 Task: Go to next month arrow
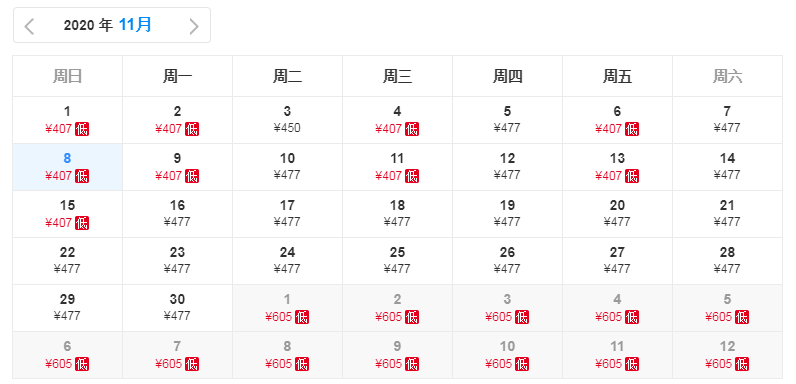point(193,26)
